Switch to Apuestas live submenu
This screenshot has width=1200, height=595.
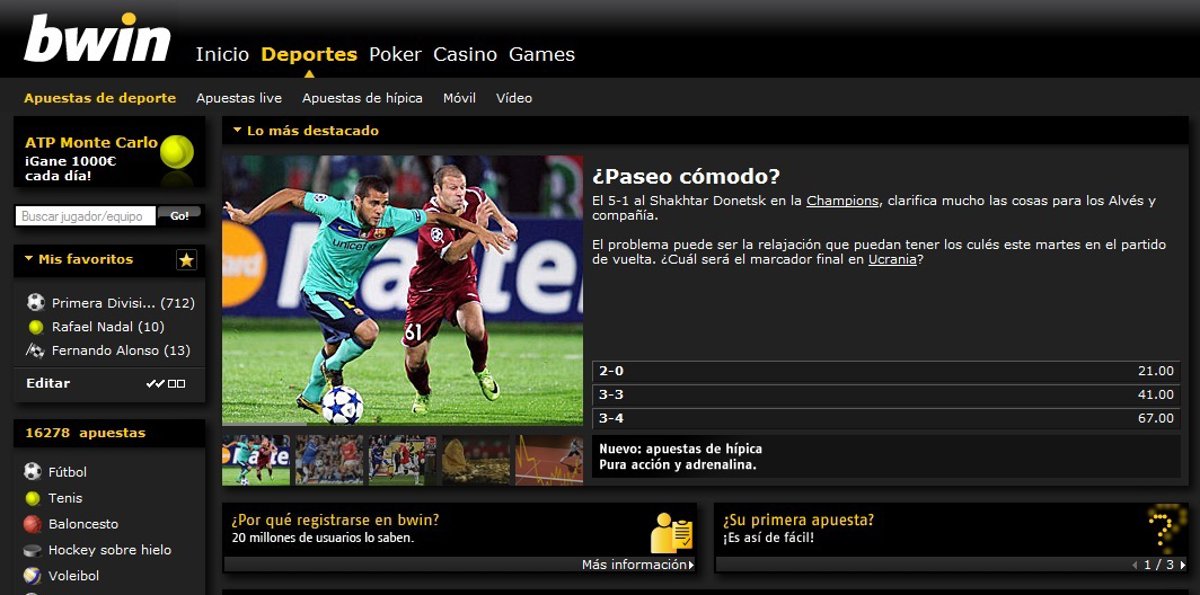pos(239,98)
